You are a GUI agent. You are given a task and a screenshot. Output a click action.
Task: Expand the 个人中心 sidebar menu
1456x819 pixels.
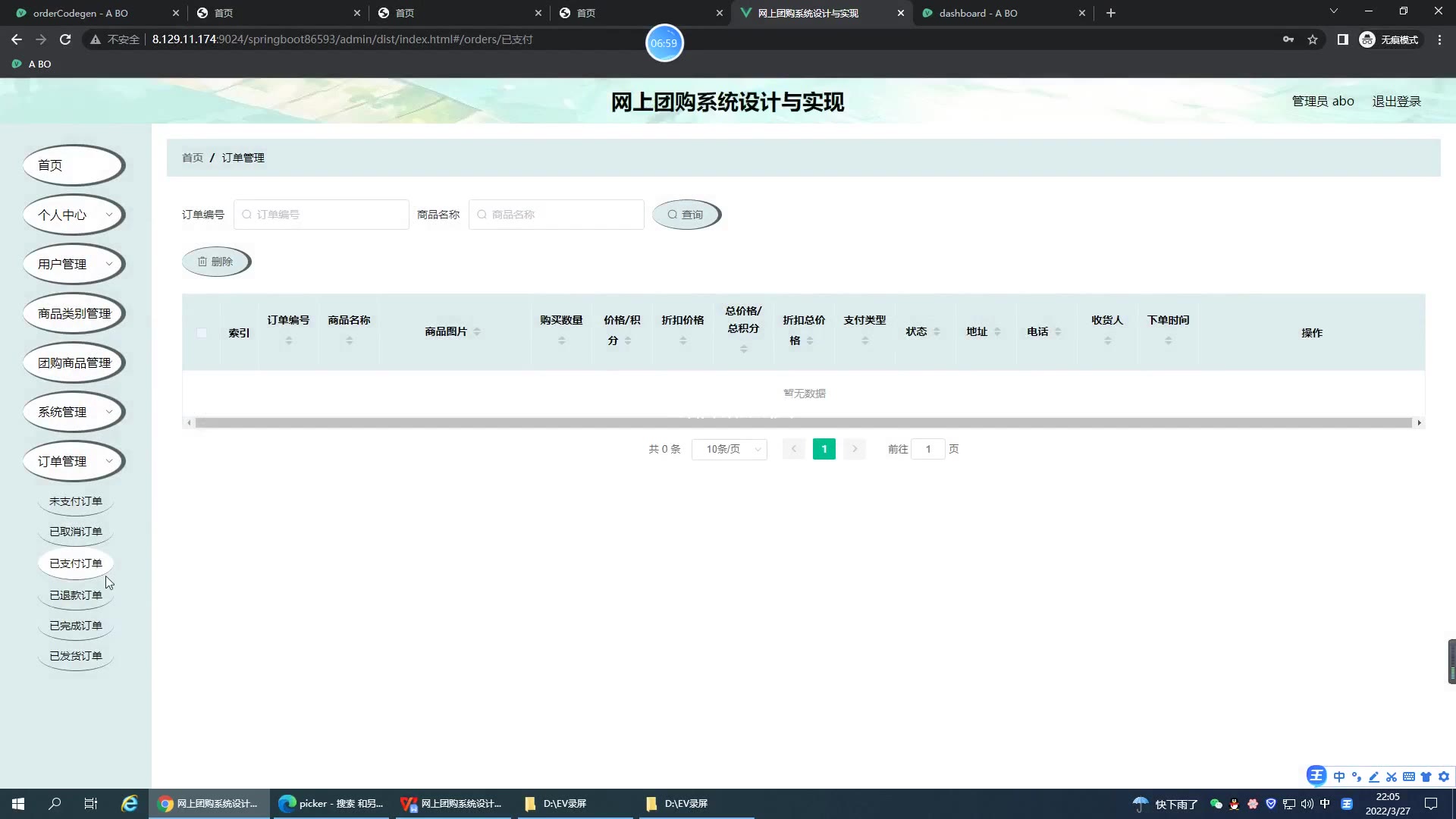pos(74,215)
